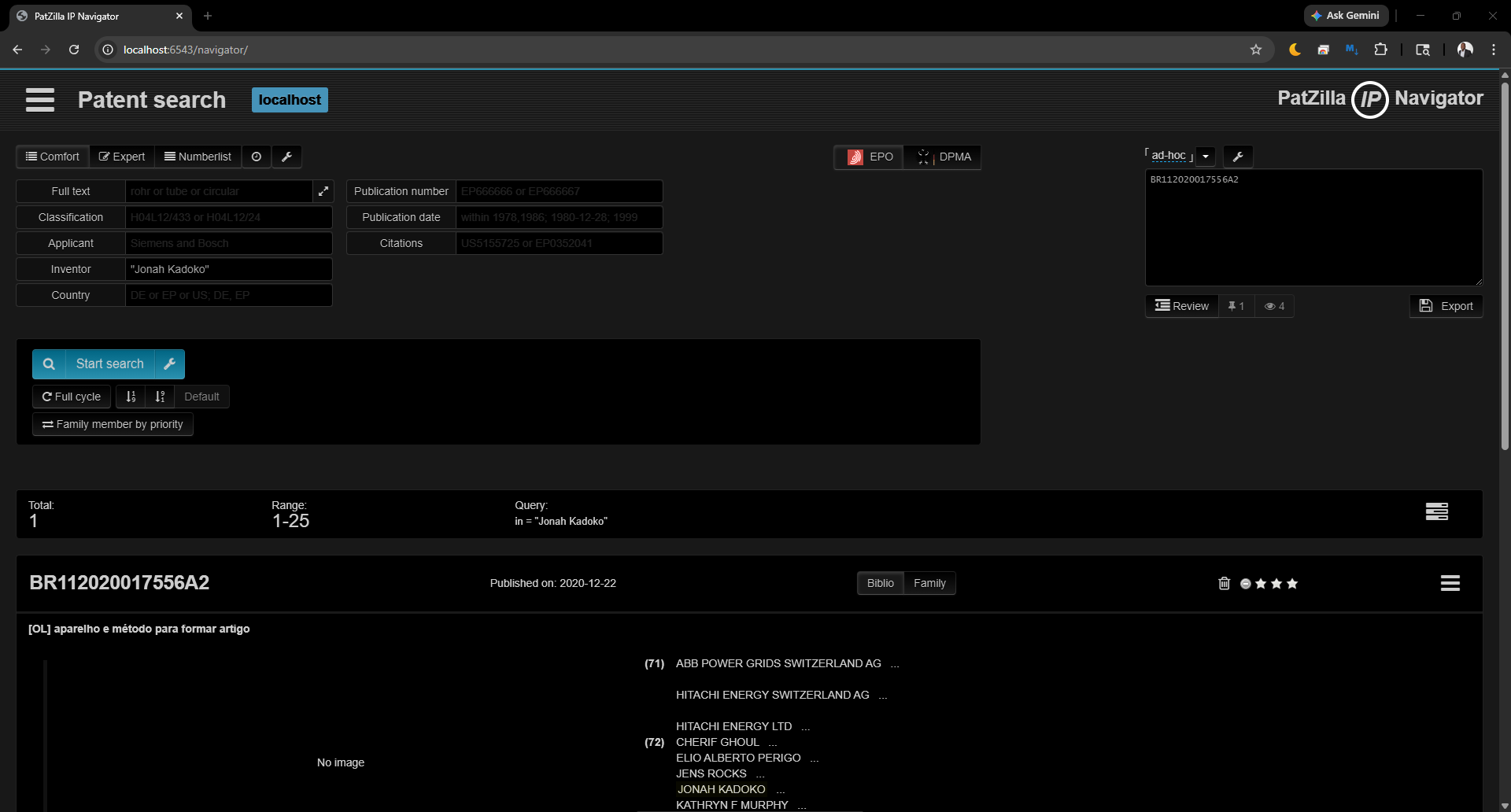Open the Review basket button

[1182, 306]
